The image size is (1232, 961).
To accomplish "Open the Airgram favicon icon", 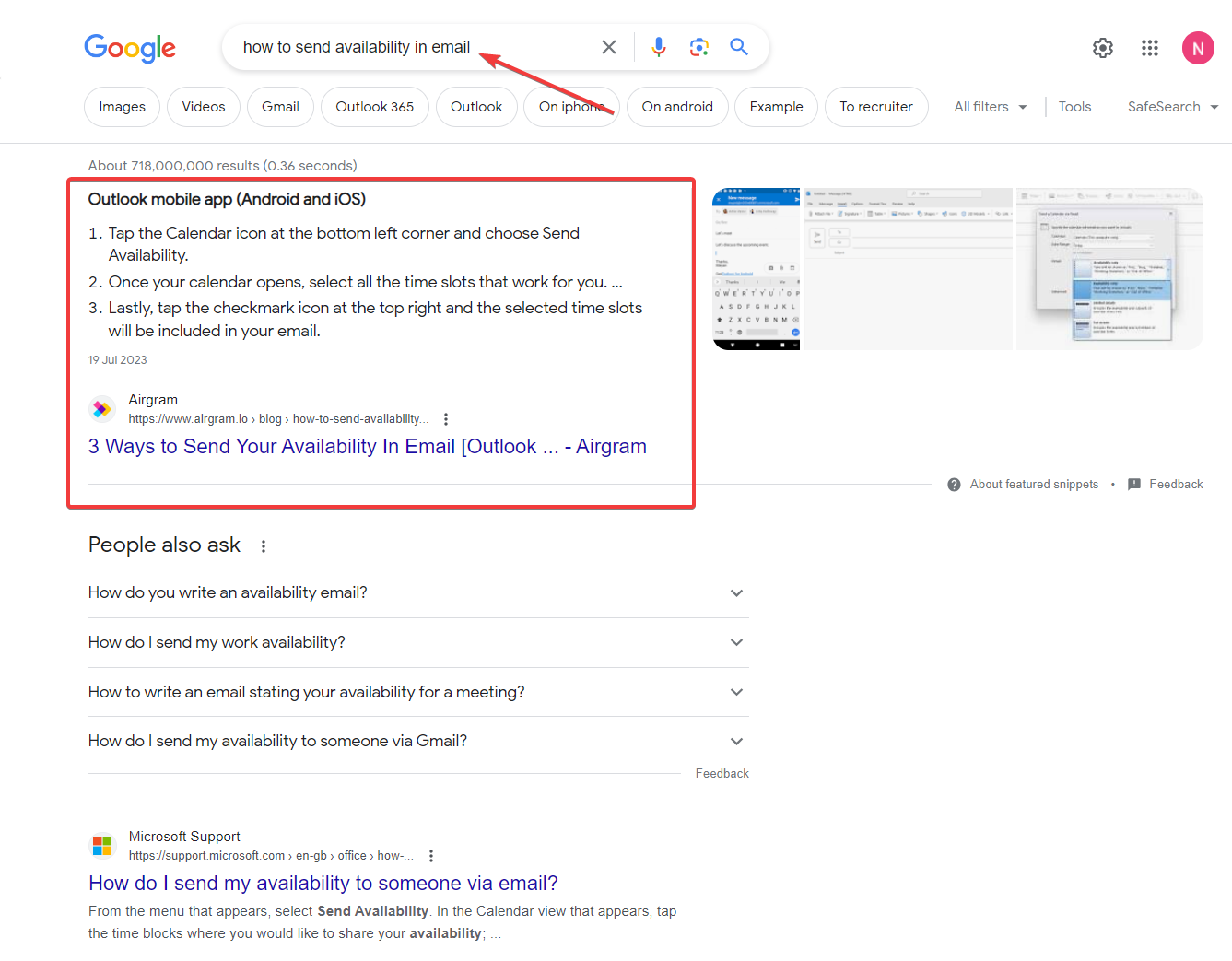I will pos(102,408).
